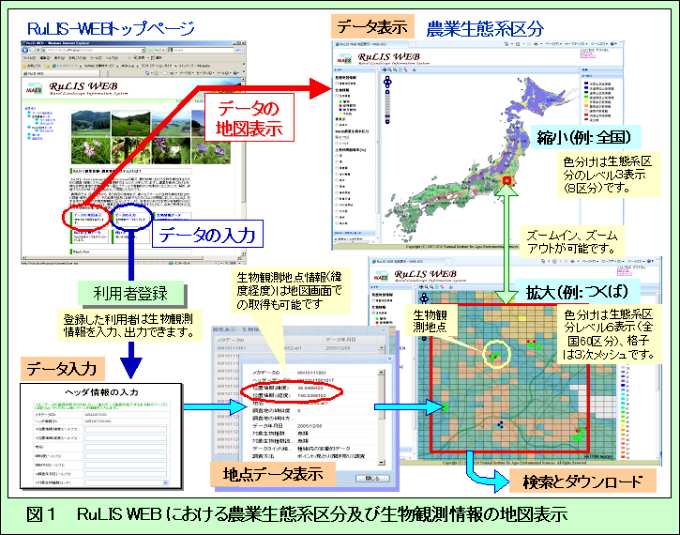The image size is (680, 535).
Task: Open the File menu in the top-left browser
Action: coord(27,58)
